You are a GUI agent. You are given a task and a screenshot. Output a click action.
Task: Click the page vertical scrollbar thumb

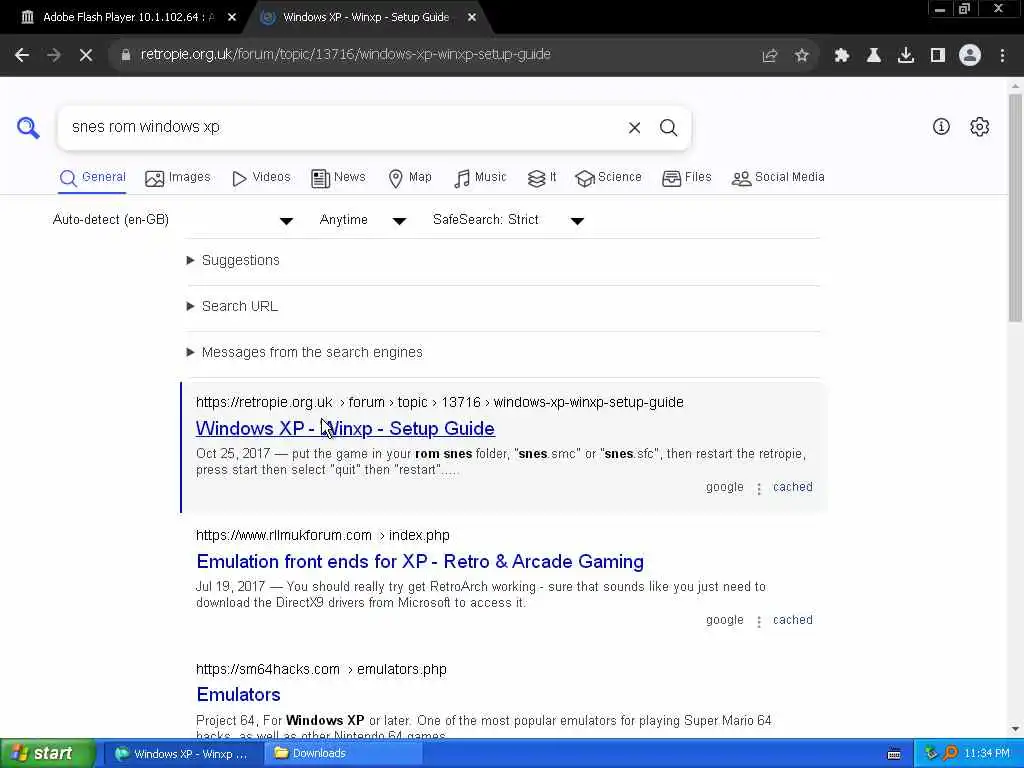(x=1015, y=208)
